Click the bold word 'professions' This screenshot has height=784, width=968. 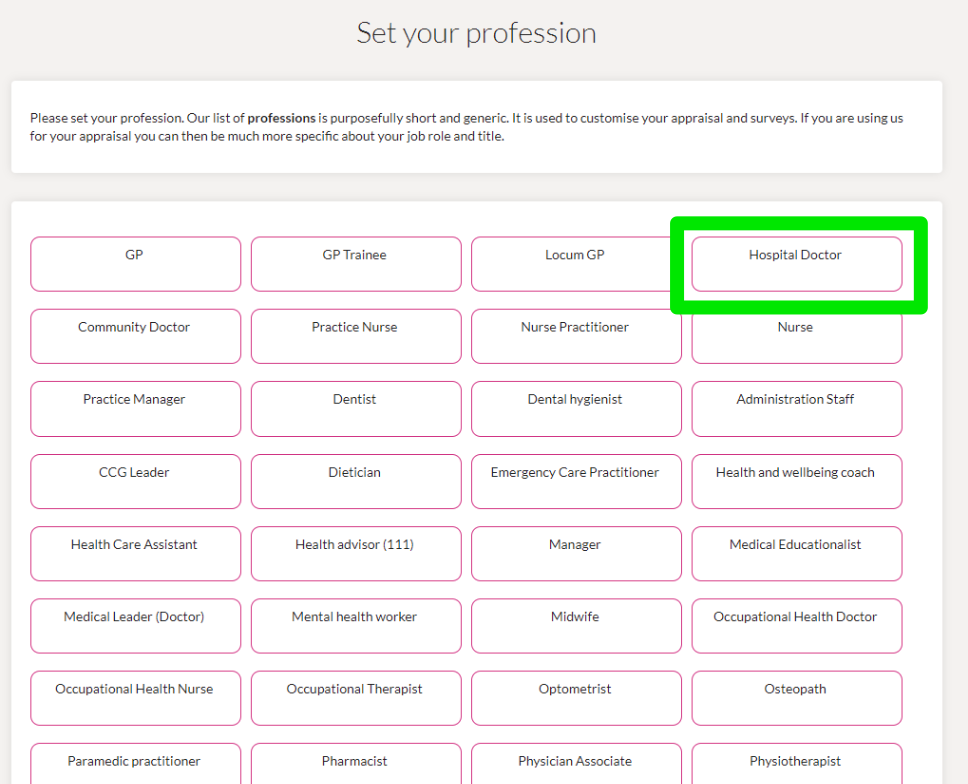coord(282,118)
